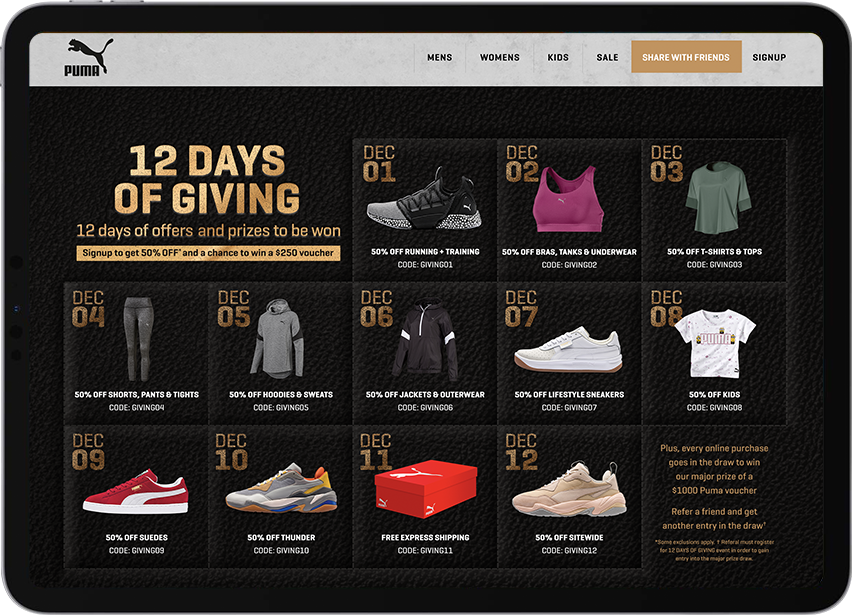The height and width of the screenshot is (615, 852).
Task: Open the MENS menu item
Action: [440, 57]
